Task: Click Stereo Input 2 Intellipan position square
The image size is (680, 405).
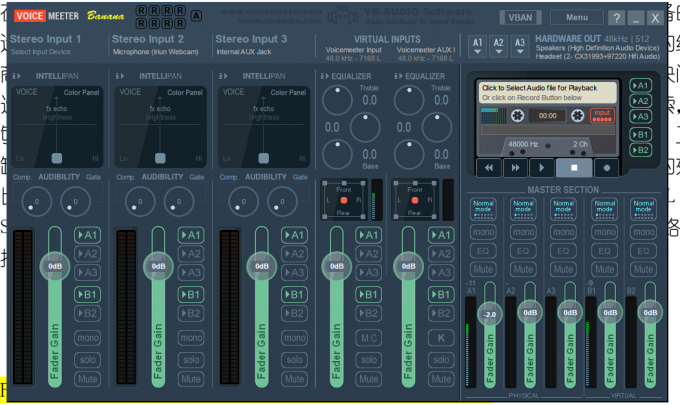Action: click(x=160, y=158)
